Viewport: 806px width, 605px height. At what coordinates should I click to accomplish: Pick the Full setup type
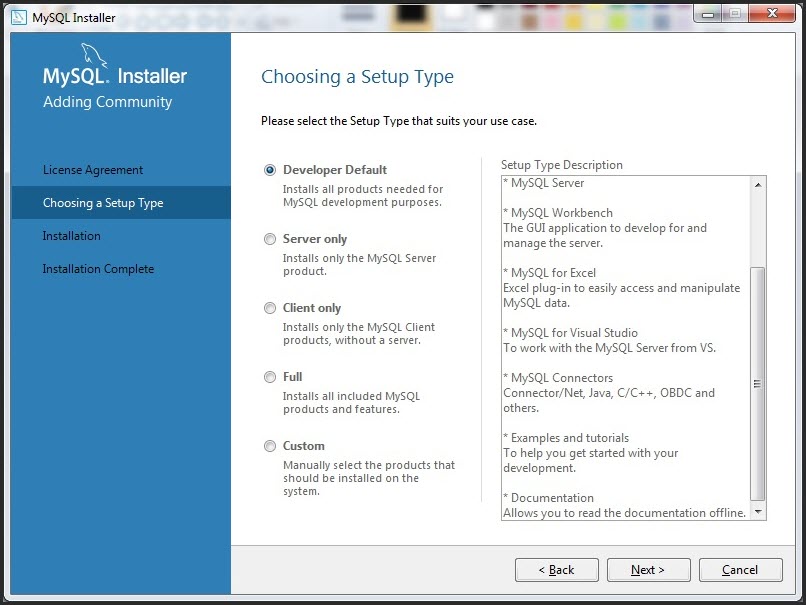click(x=270, y=377)
